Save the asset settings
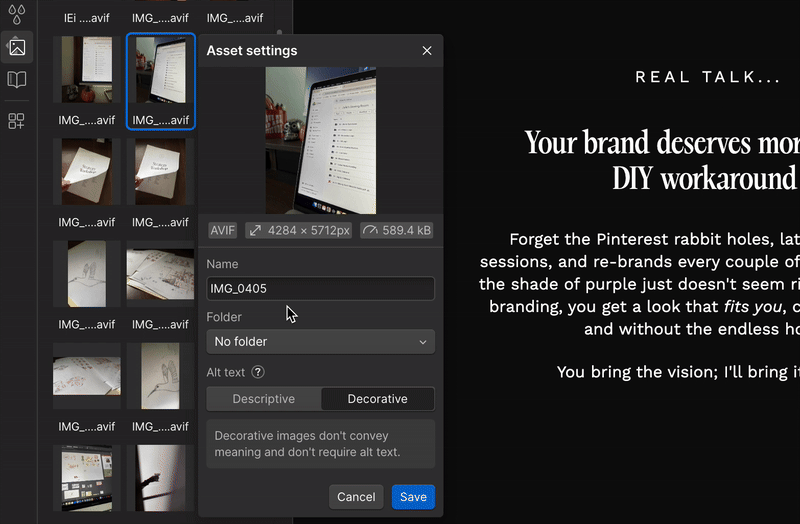This screenshot has height=524, width=800. pos(413,497)
